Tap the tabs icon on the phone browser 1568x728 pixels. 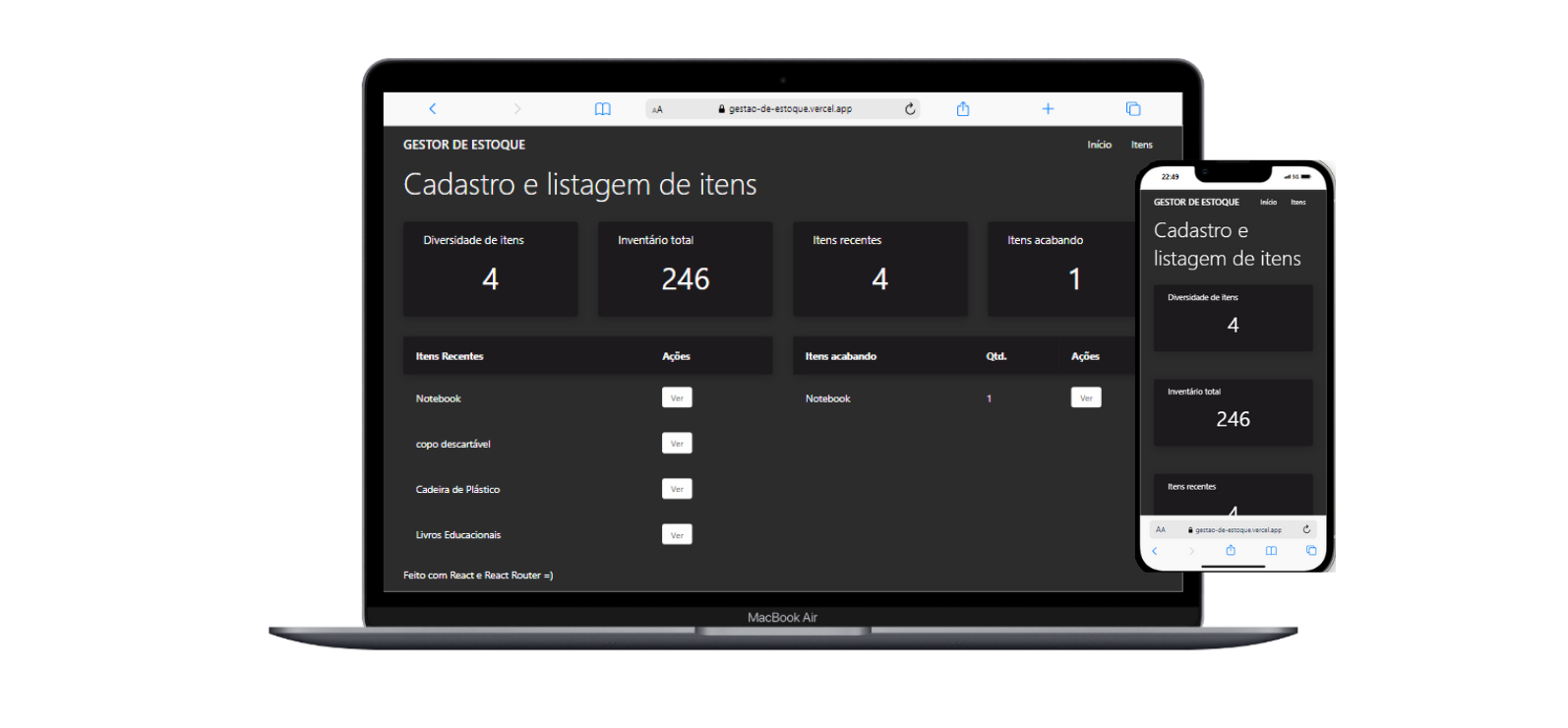(1310, 551)
